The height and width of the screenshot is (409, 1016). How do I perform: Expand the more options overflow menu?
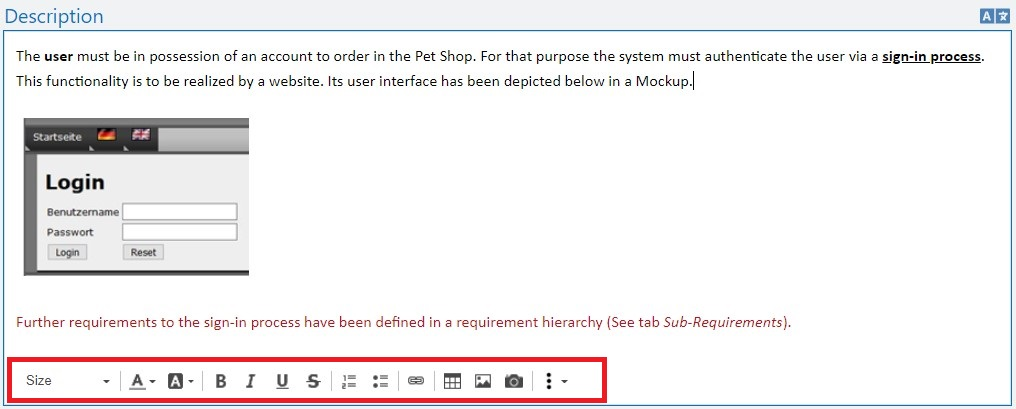point(554,381)
